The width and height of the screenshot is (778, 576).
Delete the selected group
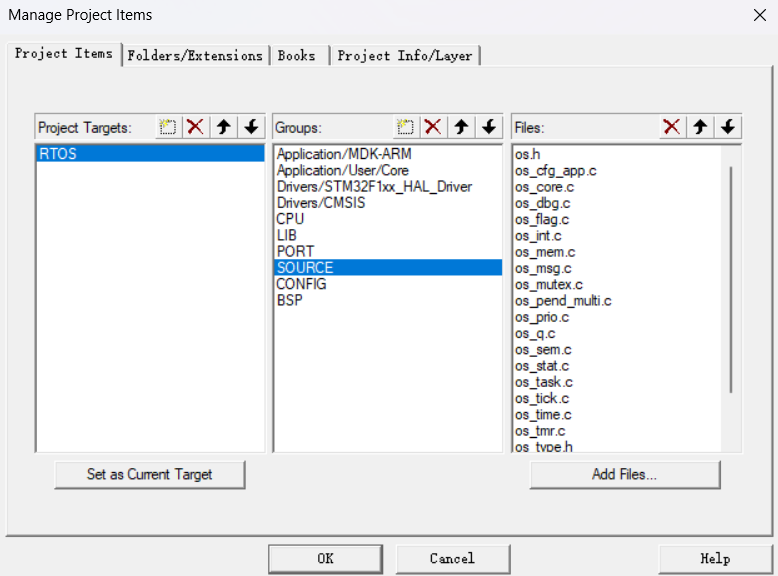coord(433,127)
